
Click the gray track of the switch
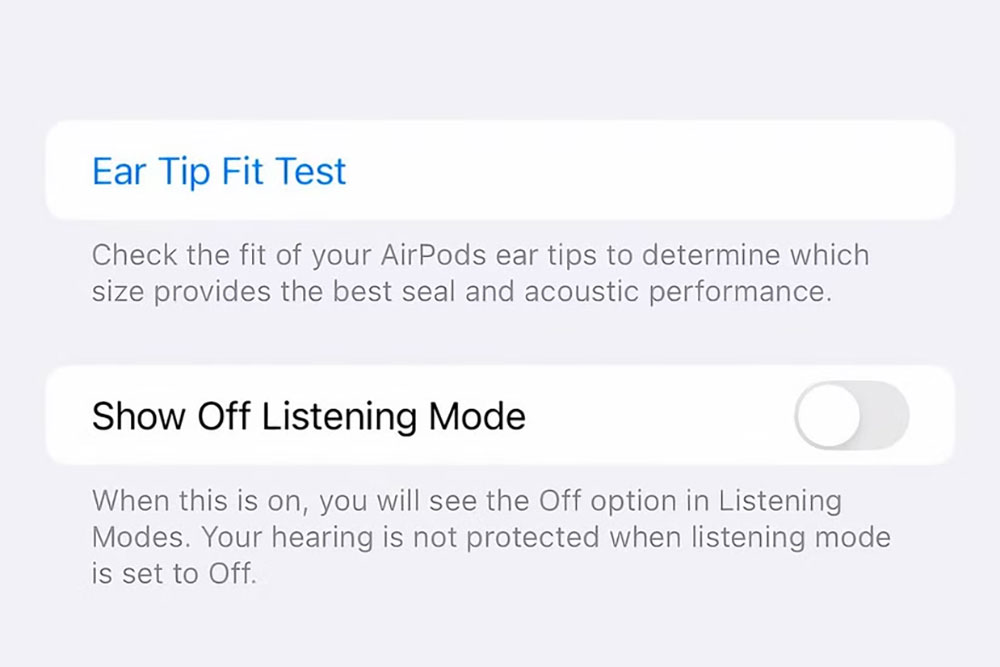coord(886,415)
